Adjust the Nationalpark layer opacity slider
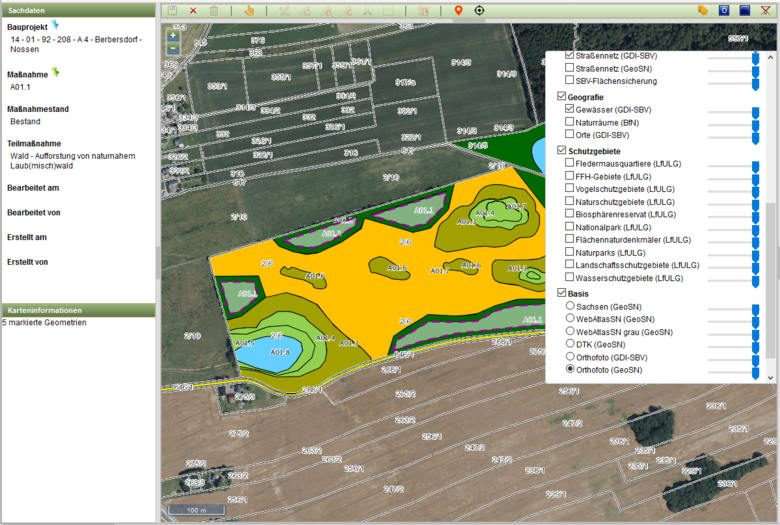780x525 pixels. [755, 230]
